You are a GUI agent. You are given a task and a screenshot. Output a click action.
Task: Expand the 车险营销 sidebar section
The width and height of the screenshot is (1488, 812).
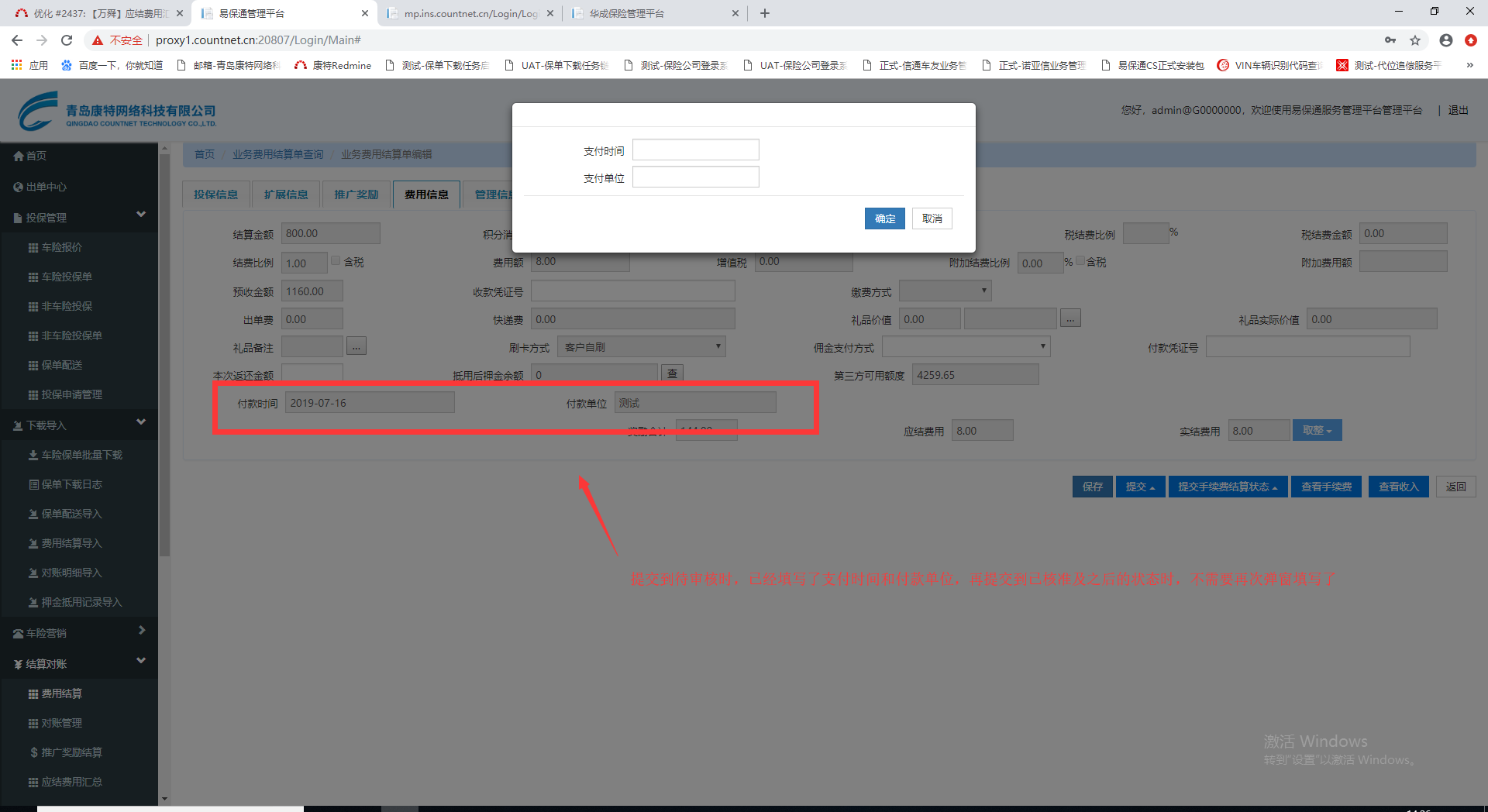pos(141,631)
